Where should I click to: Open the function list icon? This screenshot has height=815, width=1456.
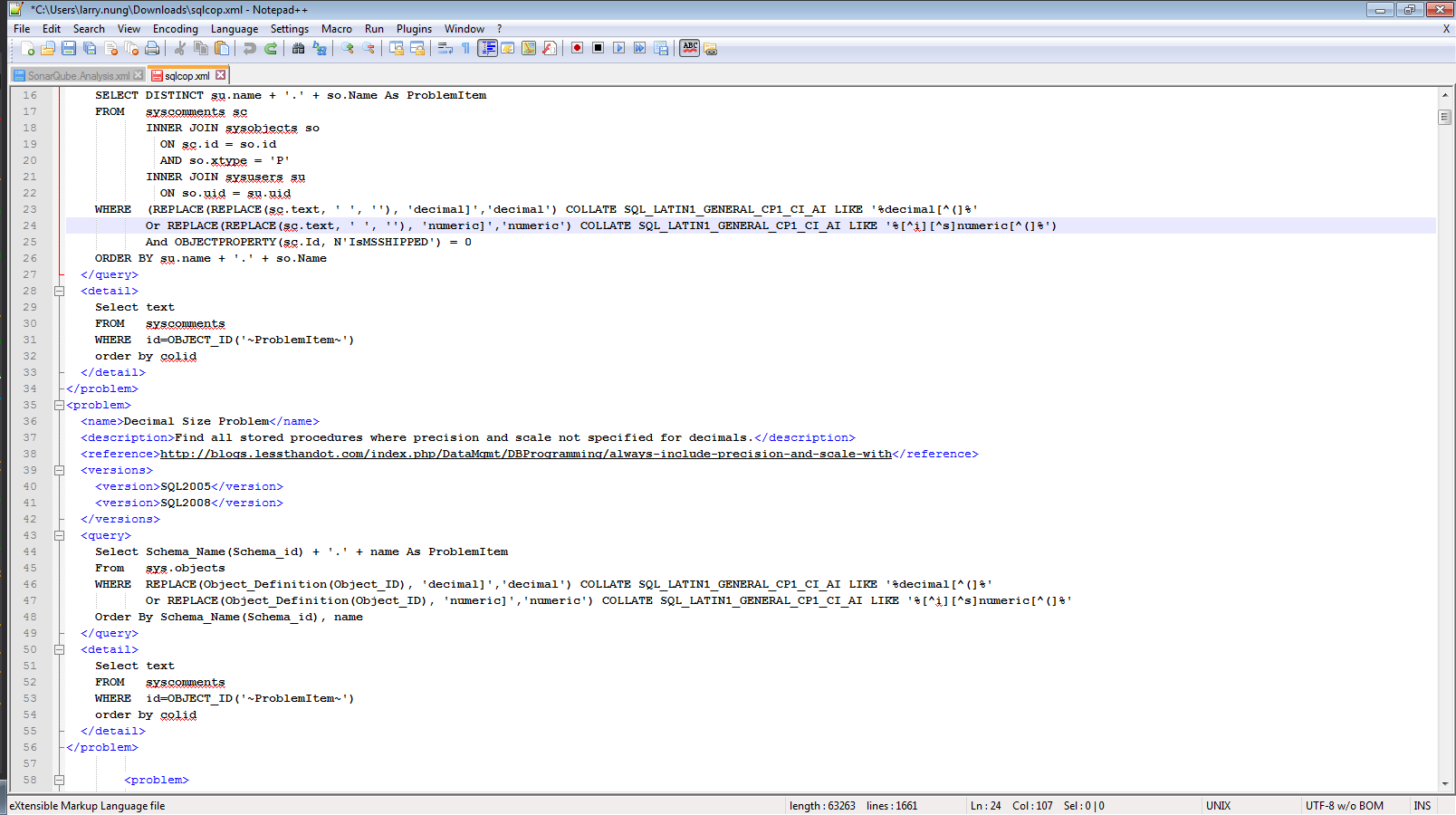[550, 48]
